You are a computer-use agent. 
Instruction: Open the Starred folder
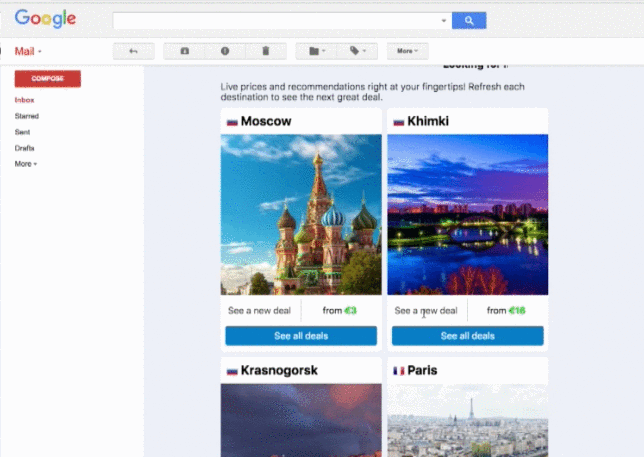tap(27, 116)
